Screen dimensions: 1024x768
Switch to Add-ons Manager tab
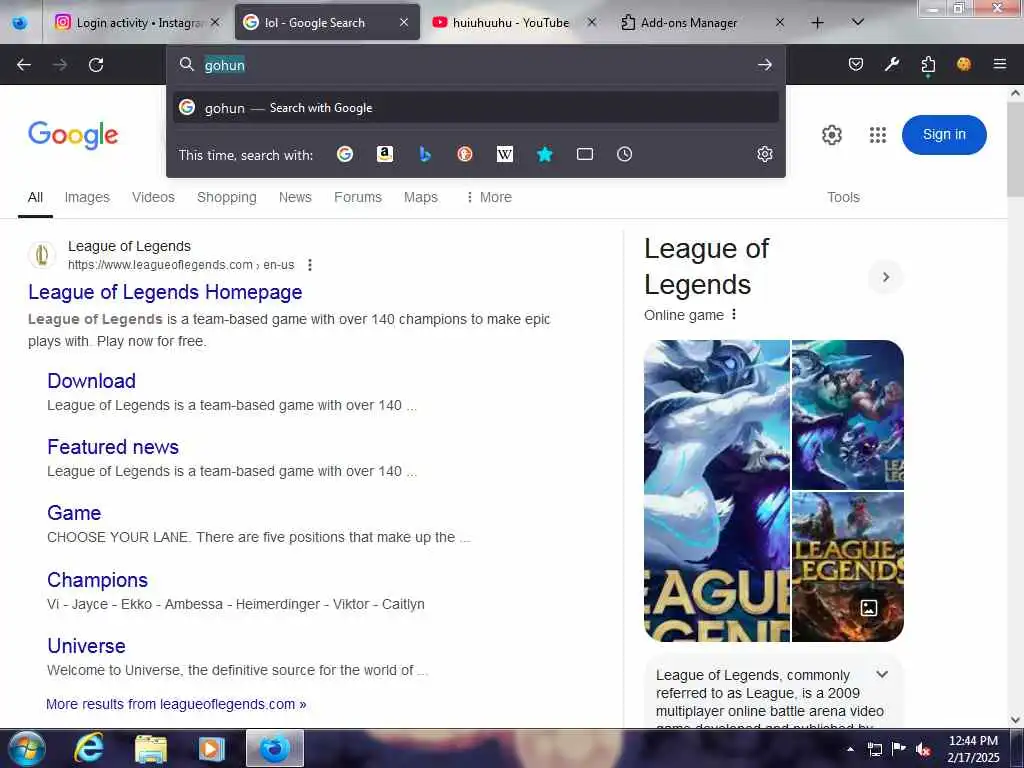click(688, 22)
